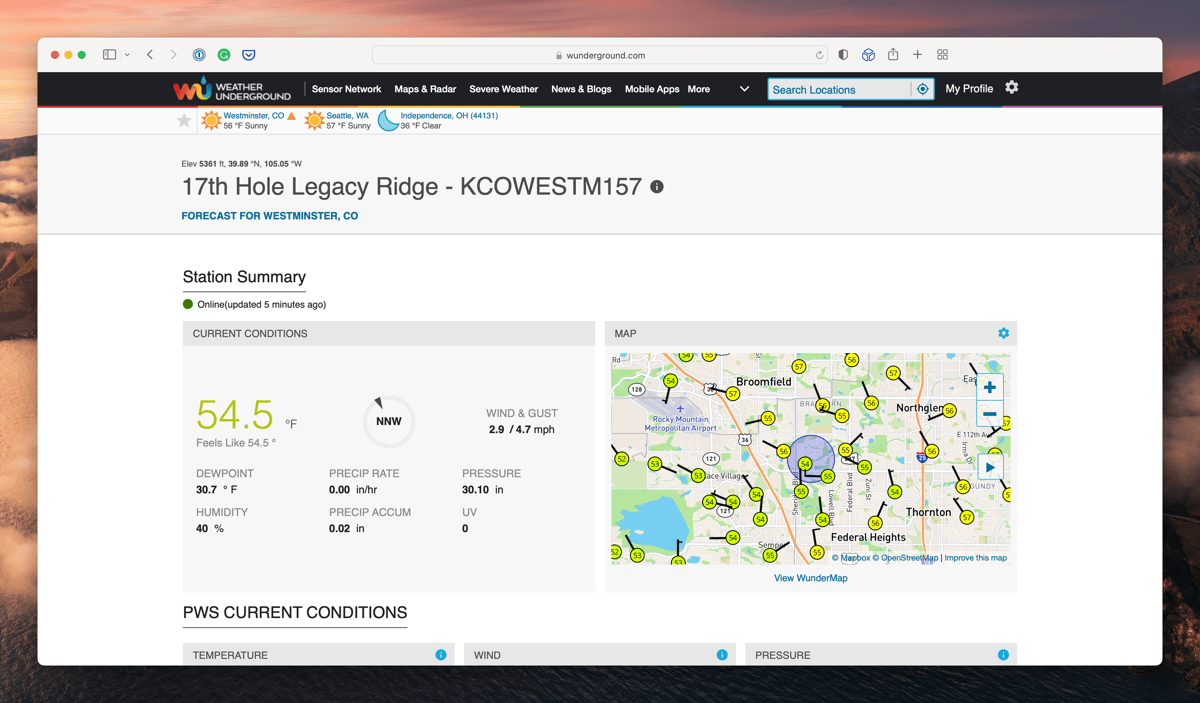The height and width of the screenshot is (703, 1200).
Task: Click the pressure value 30.10 in
Action: tap(483, 490)
